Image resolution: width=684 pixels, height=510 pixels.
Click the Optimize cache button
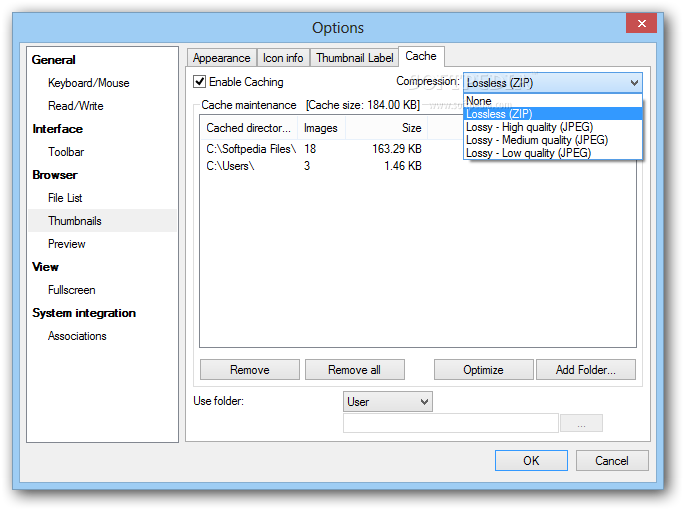[x=483, y=370]
